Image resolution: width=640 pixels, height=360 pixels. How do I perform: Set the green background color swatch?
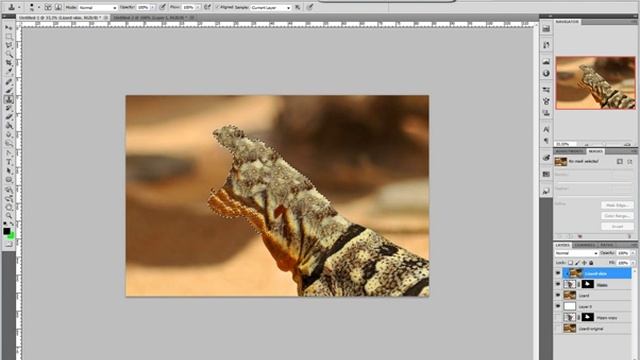11,236
